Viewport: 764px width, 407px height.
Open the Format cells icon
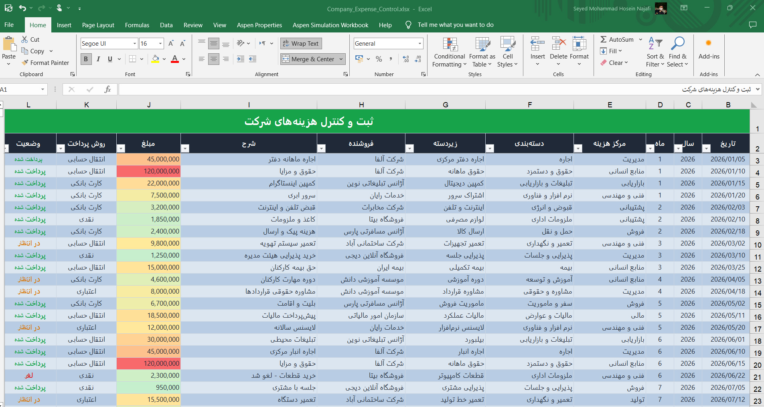click(x=579, y=44)
